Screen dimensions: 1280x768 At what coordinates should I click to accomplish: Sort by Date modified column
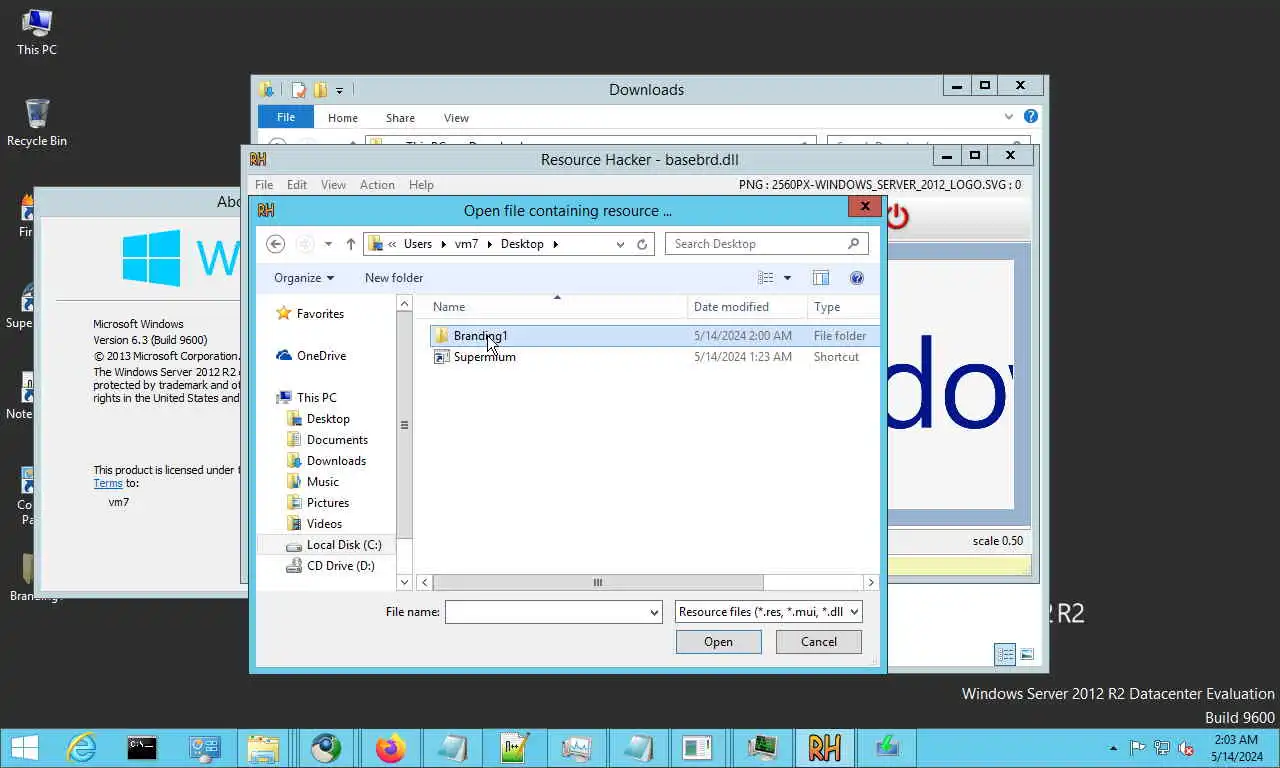pos(747,307)
